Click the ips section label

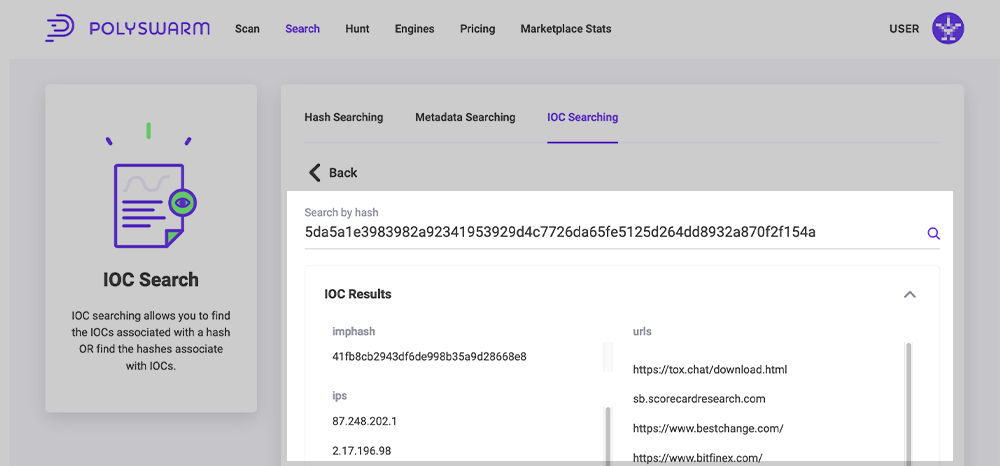[339, 396]
